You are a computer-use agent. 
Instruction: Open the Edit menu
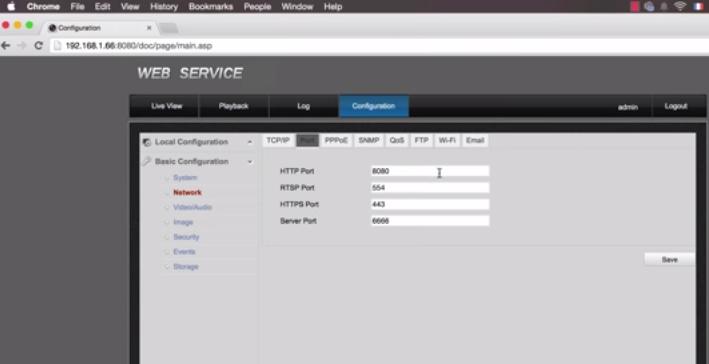point(103,7)
